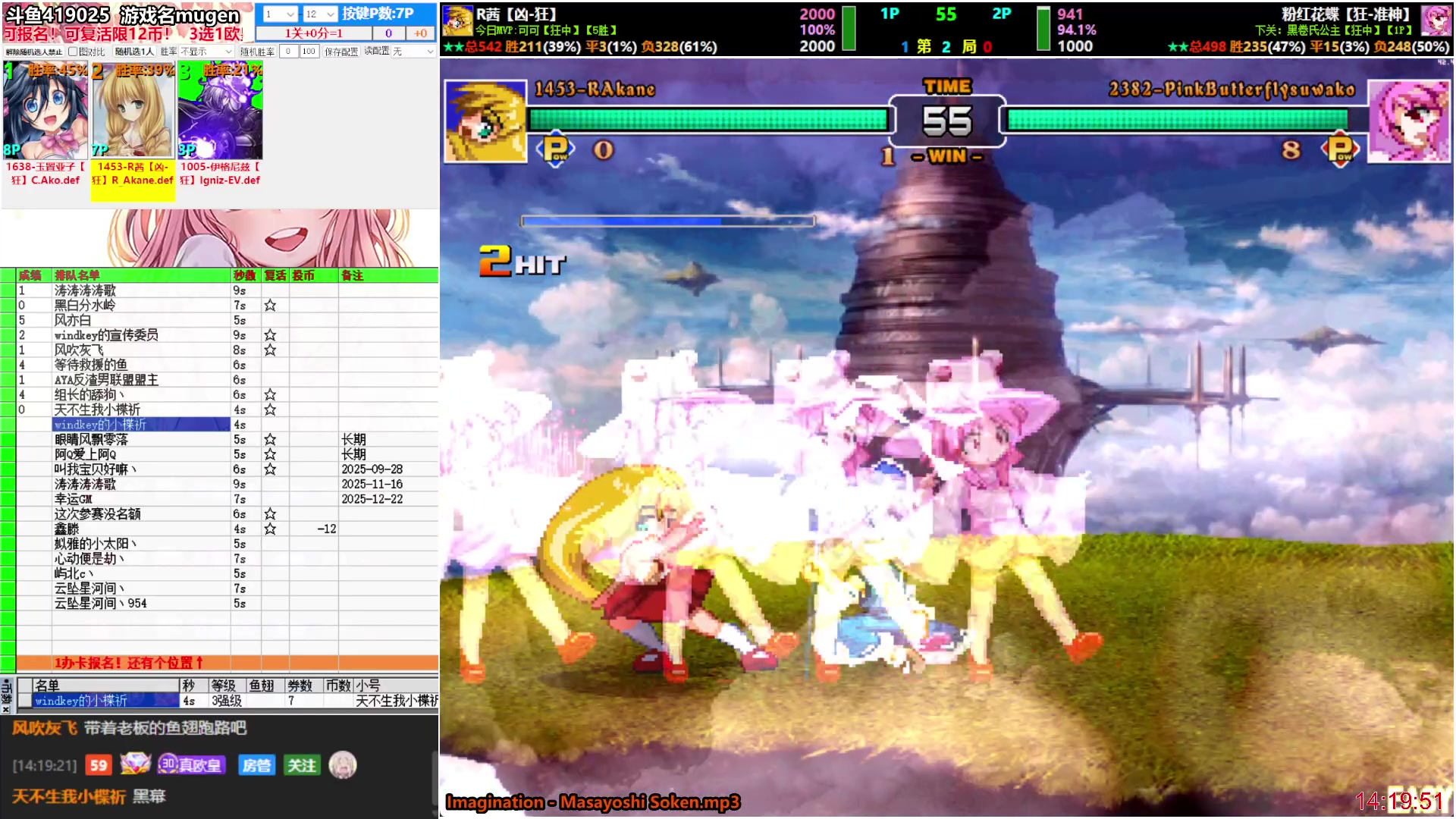1456x819 pixels.
Task: Click the star in the 这次参赛没名额 row
Action: (270, 514)
